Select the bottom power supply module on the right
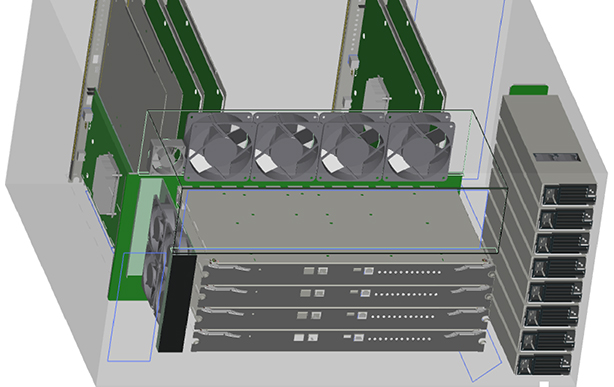The width and height of the screenshot is (614, 387). tap(544, 365)
